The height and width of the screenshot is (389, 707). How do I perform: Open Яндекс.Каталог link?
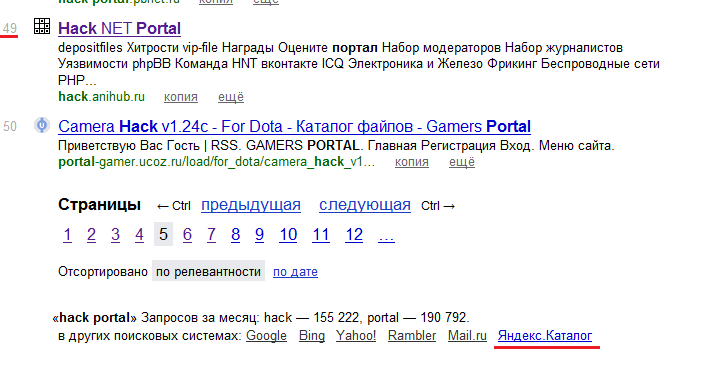point(545,336)
